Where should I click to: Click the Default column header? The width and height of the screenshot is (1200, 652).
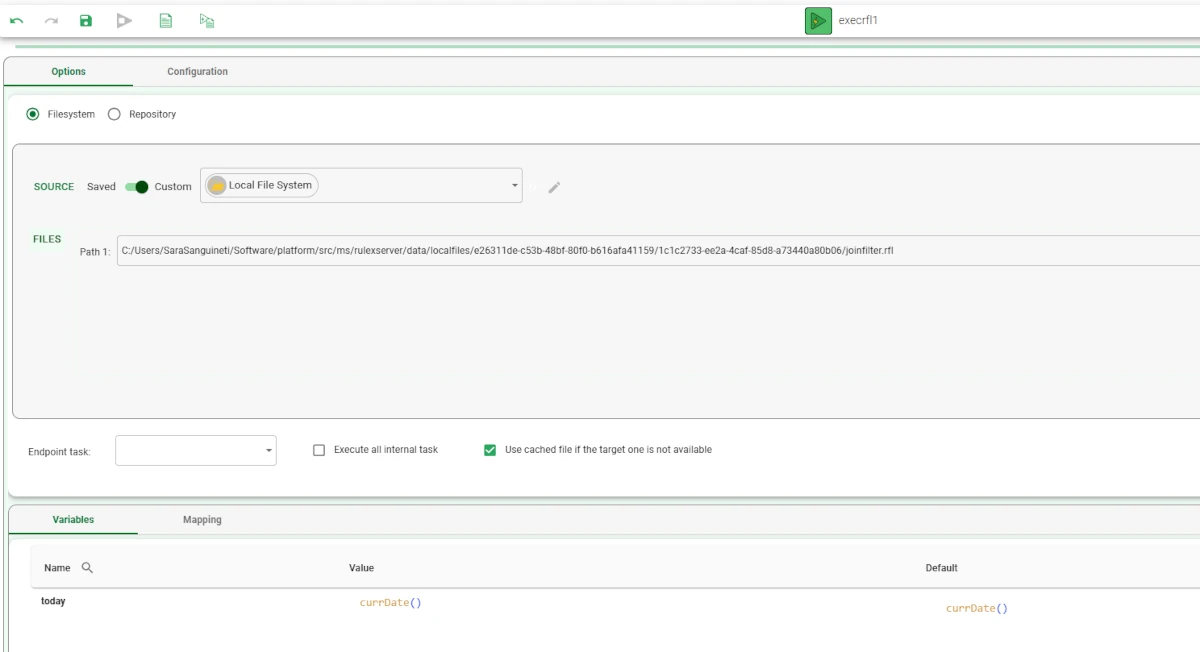point(941,568)
